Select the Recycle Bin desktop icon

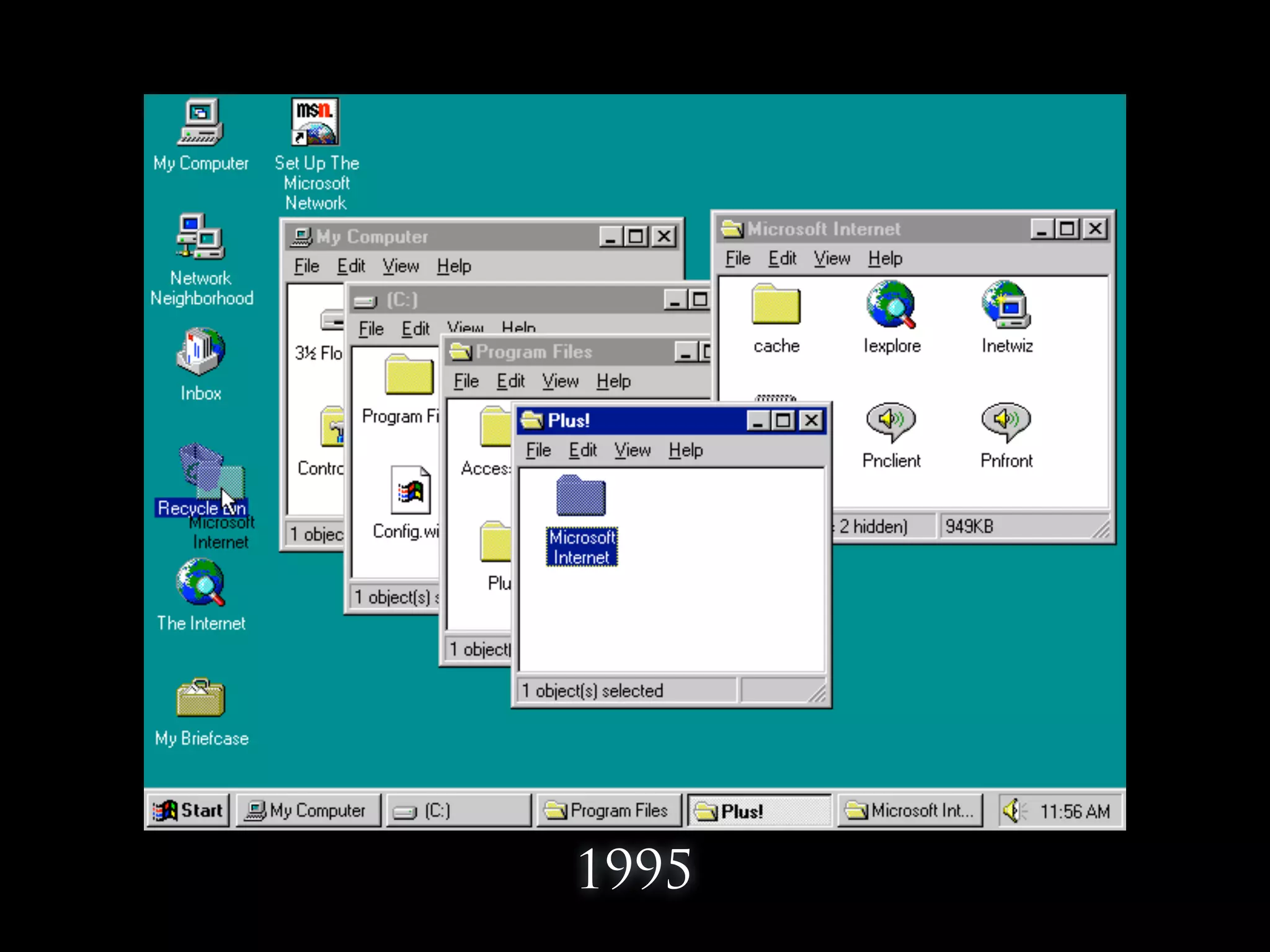(201, 480)
